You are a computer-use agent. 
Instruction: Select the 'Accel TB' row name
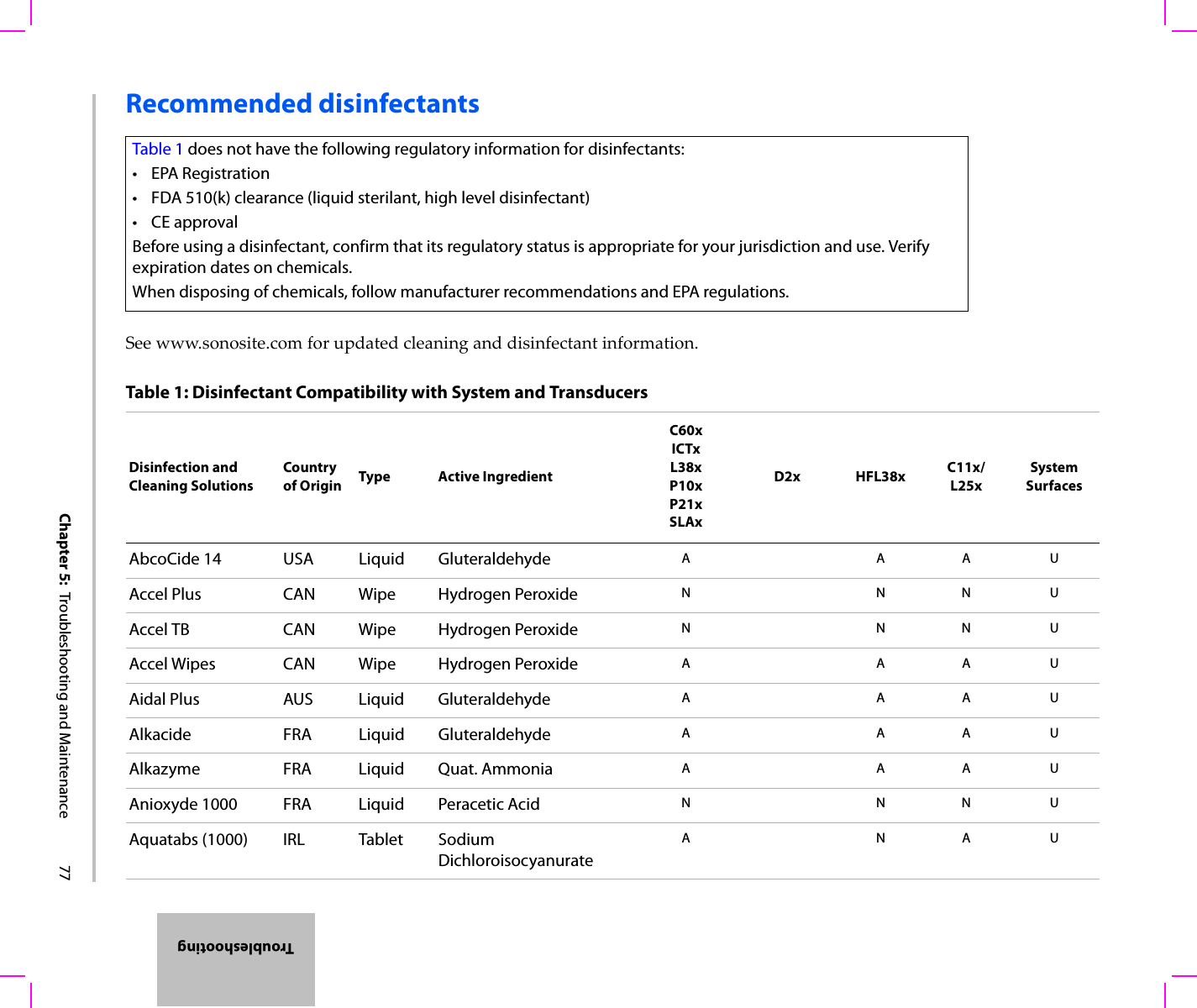tap(160, 629)
